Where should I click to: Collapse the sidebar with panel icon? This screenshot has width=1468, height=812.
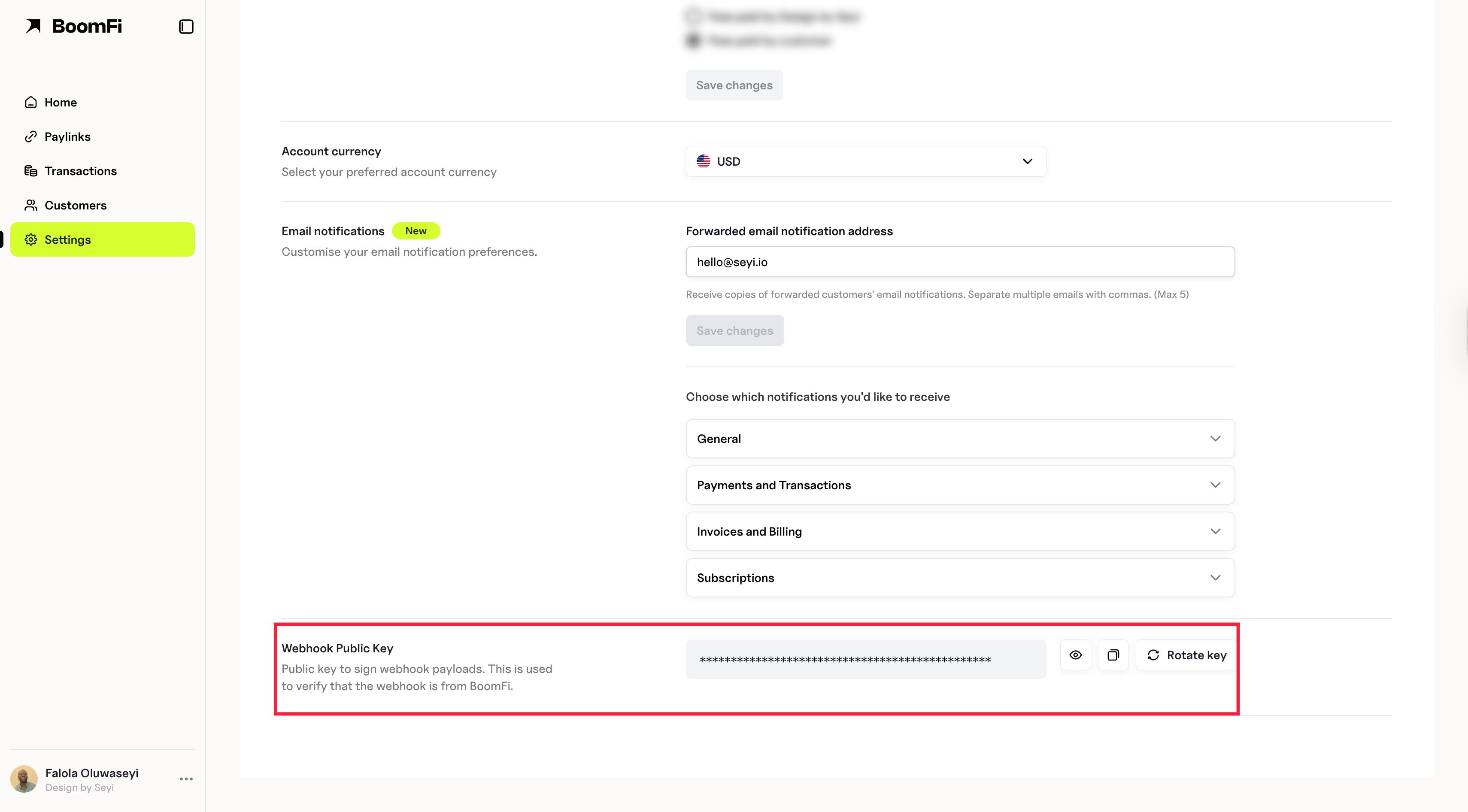click(x=186, y=27)
